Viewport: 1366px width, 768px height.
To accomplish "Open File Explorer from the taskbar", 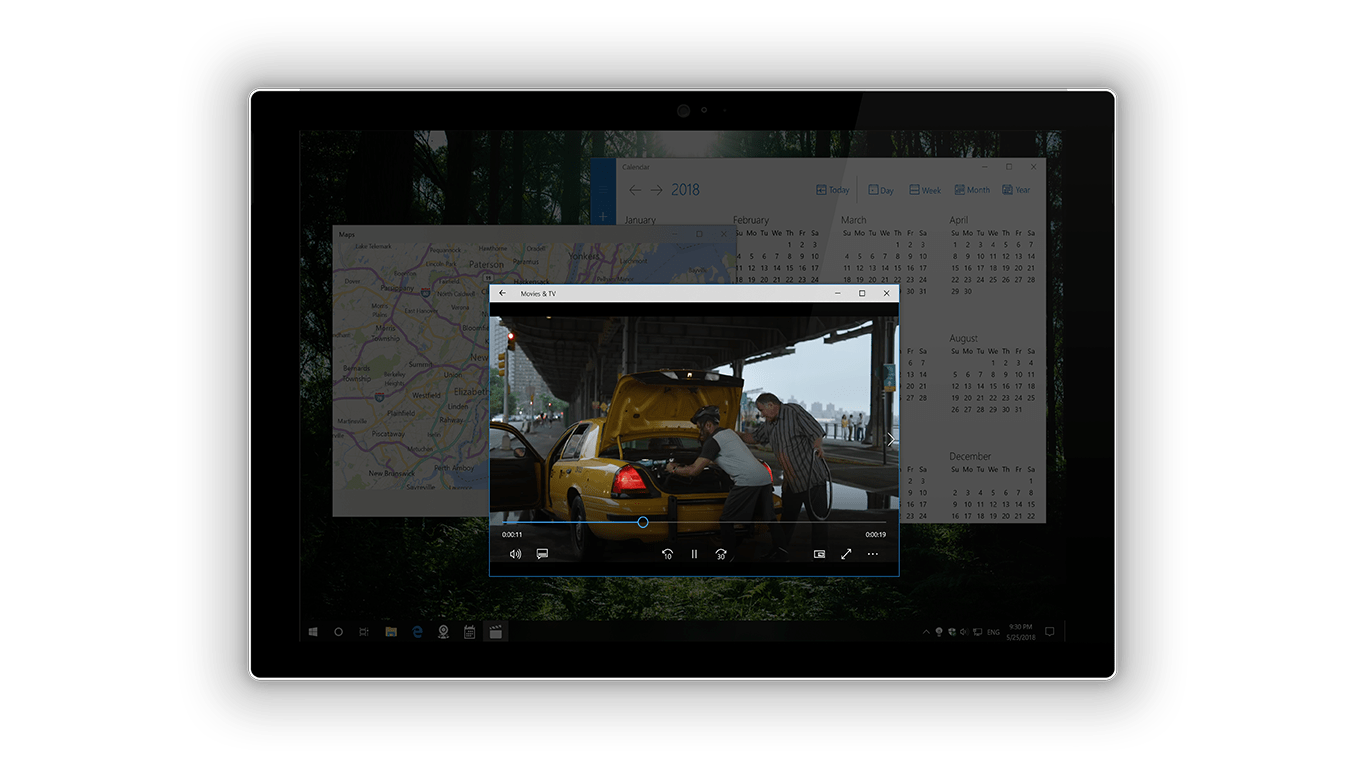I will [391, 632].
